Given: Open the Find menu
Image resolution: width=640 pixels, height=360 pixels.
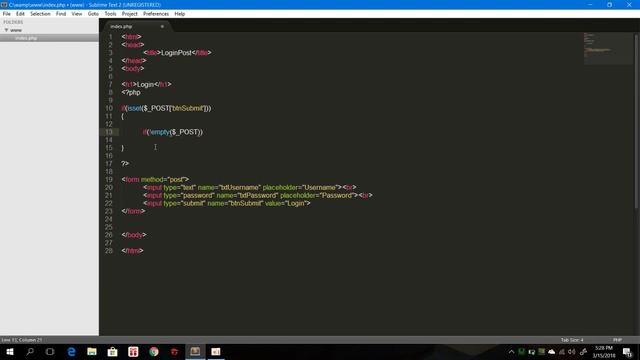Looking at the screenshot, I should point(61,14).
